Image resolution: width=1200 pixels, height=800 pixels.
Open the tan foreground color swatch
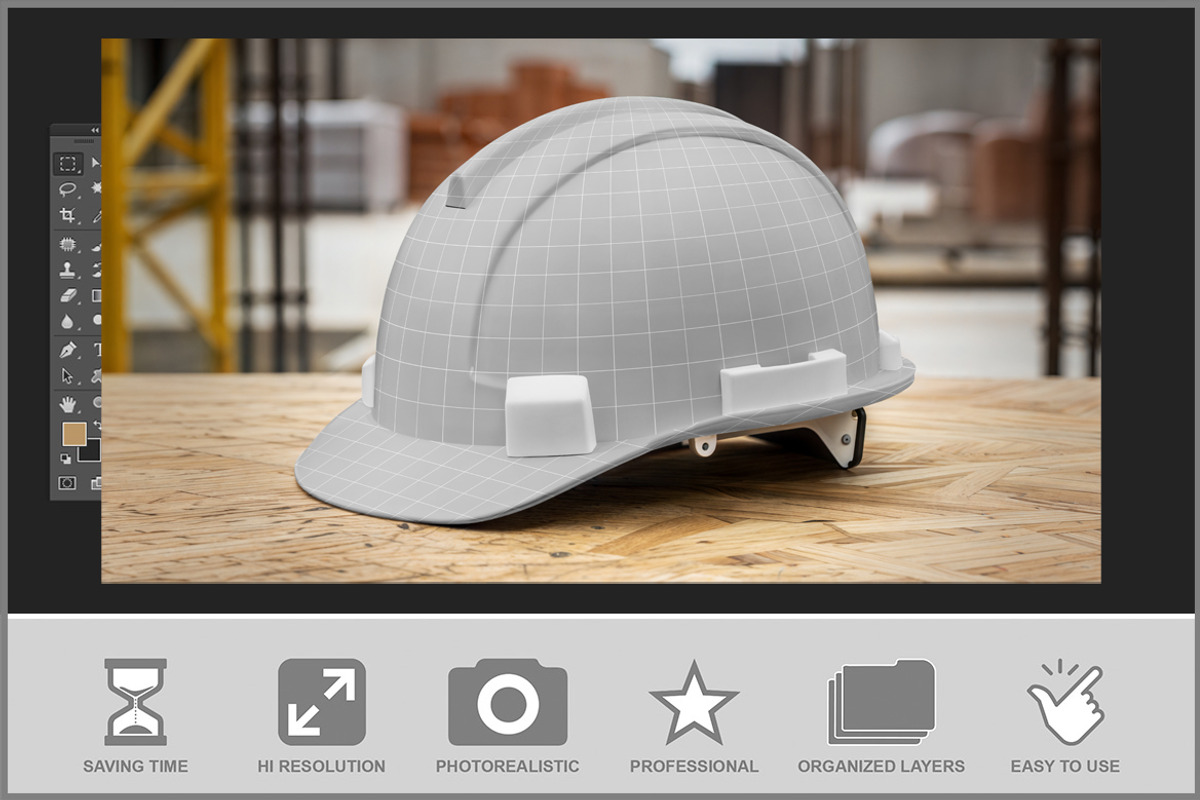(73, 433)
